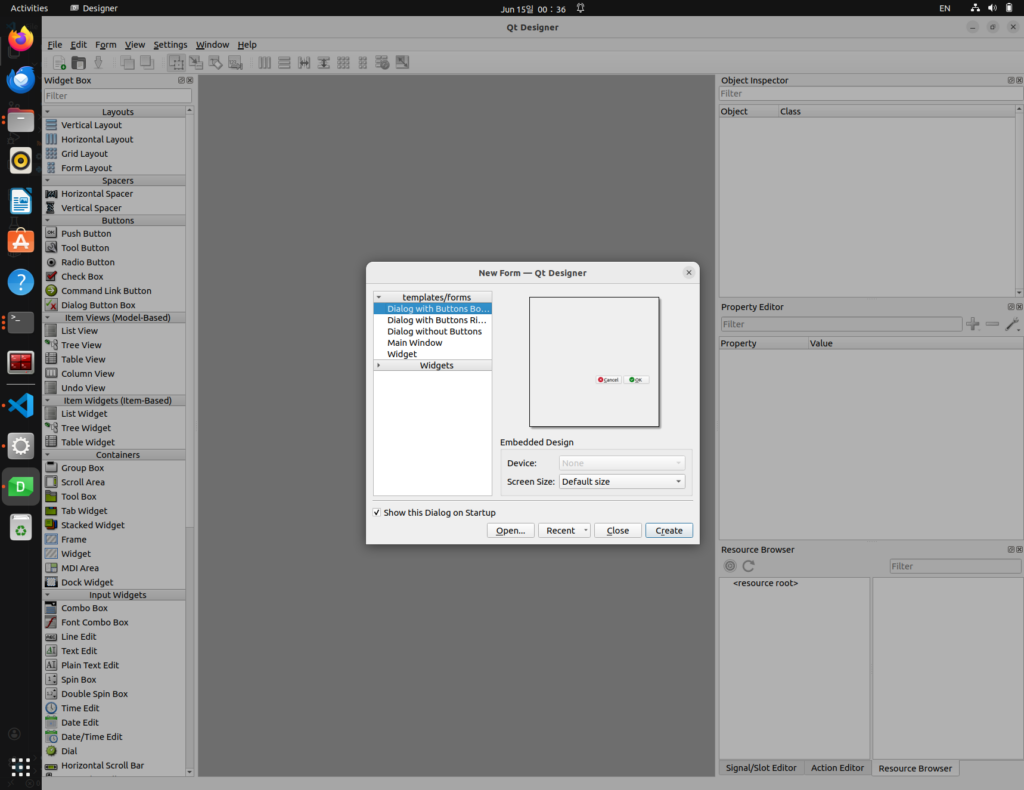Click the Send to Back toolbar icon
Screen dimensions: 1024x790
tap(127, 63)
